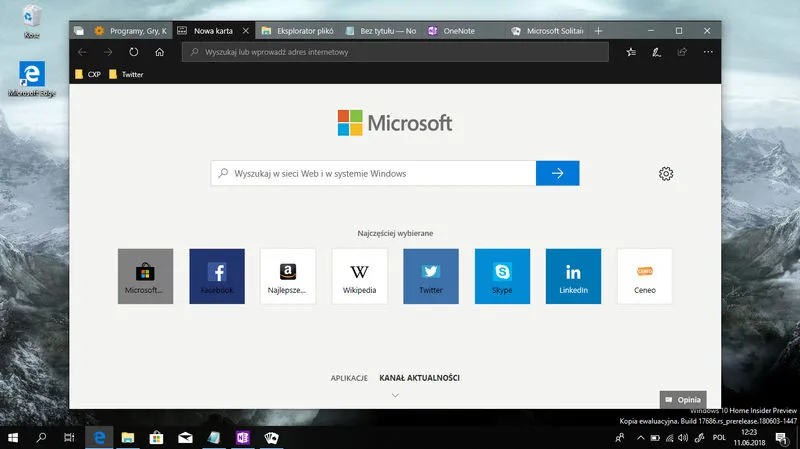Open page settings gear icon
Image resolution: width=800 pixels, height=449 pixels.
[x=666, y=174]
